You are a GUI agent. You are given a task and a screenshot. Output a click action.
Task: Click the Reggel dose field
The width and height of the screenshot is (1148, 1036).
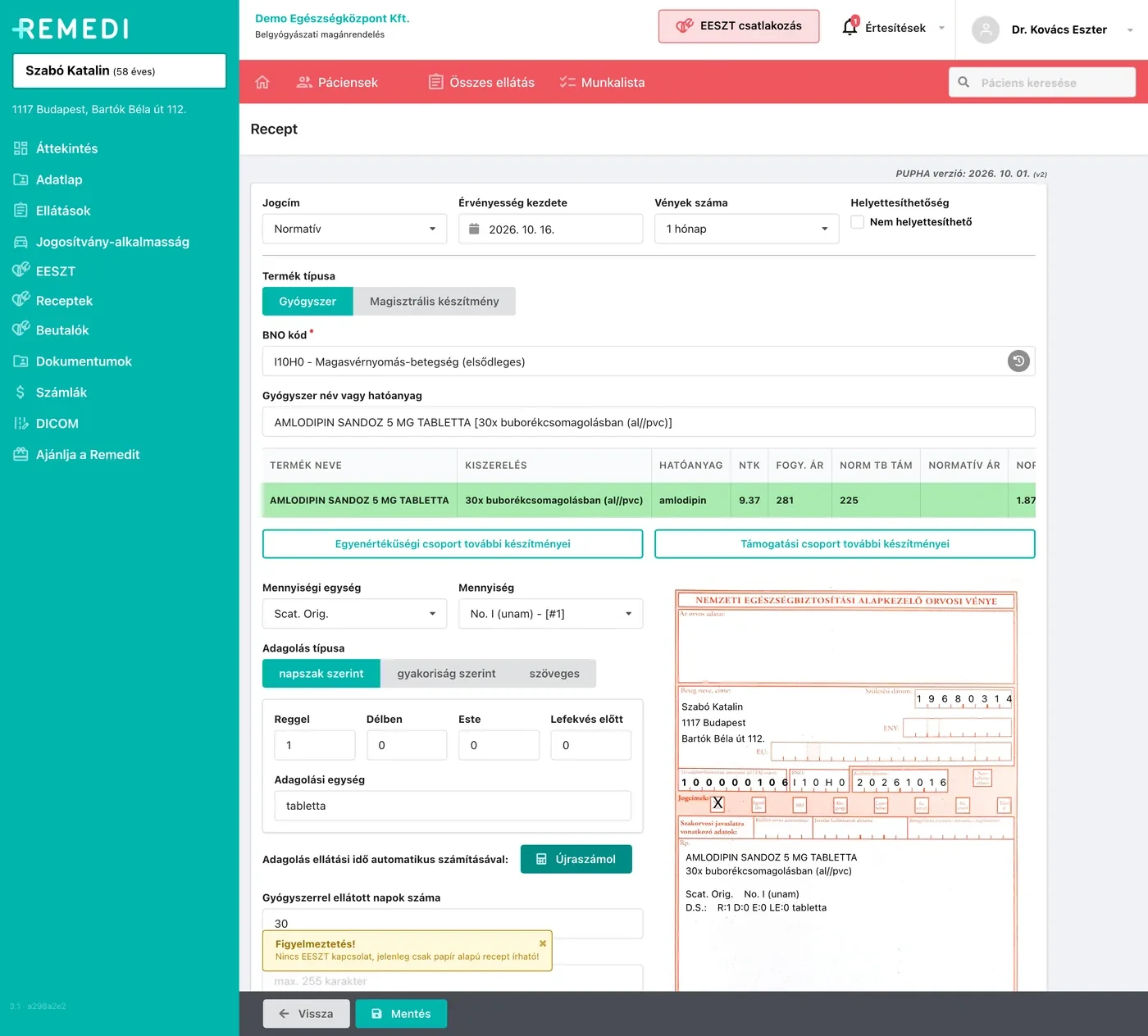pyautogui.click(x=315, y=745)
